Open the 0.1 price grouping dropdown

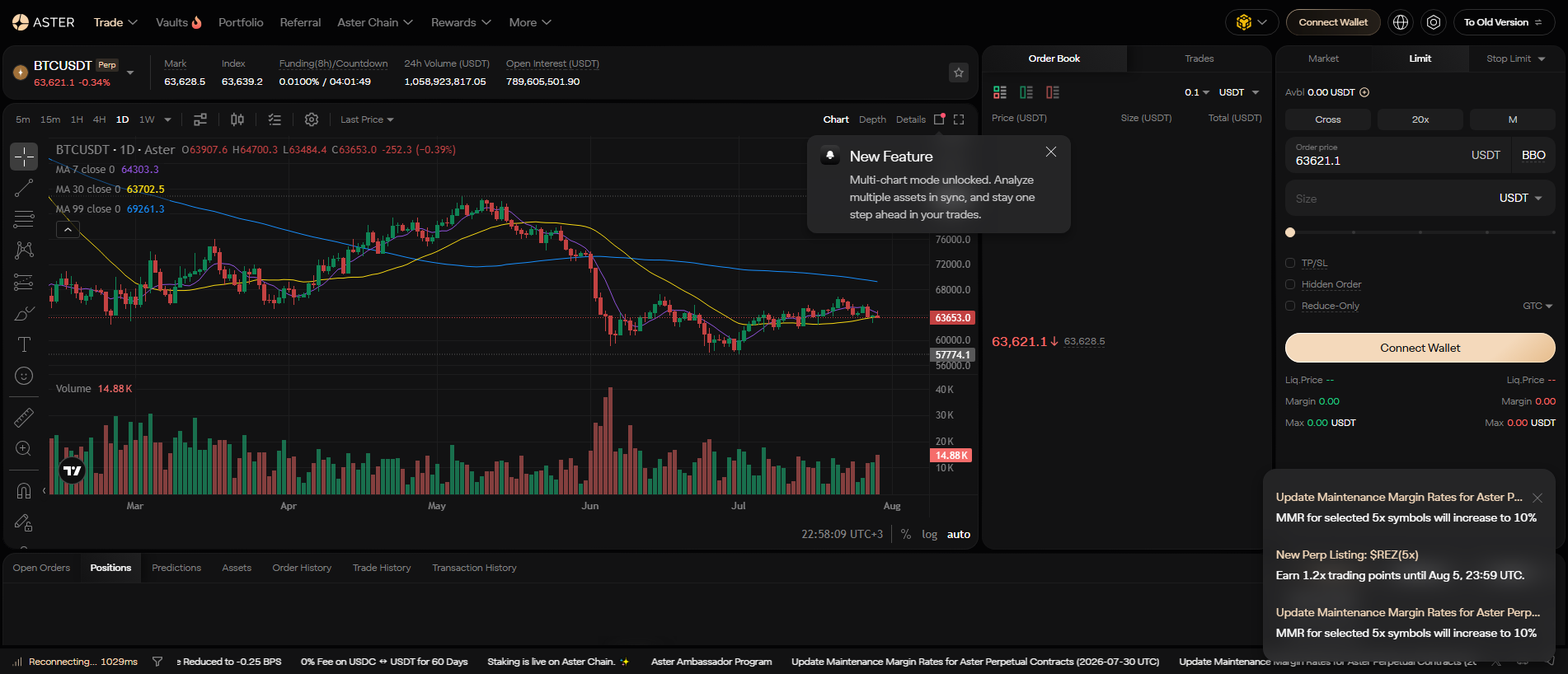coord(1197,92)
